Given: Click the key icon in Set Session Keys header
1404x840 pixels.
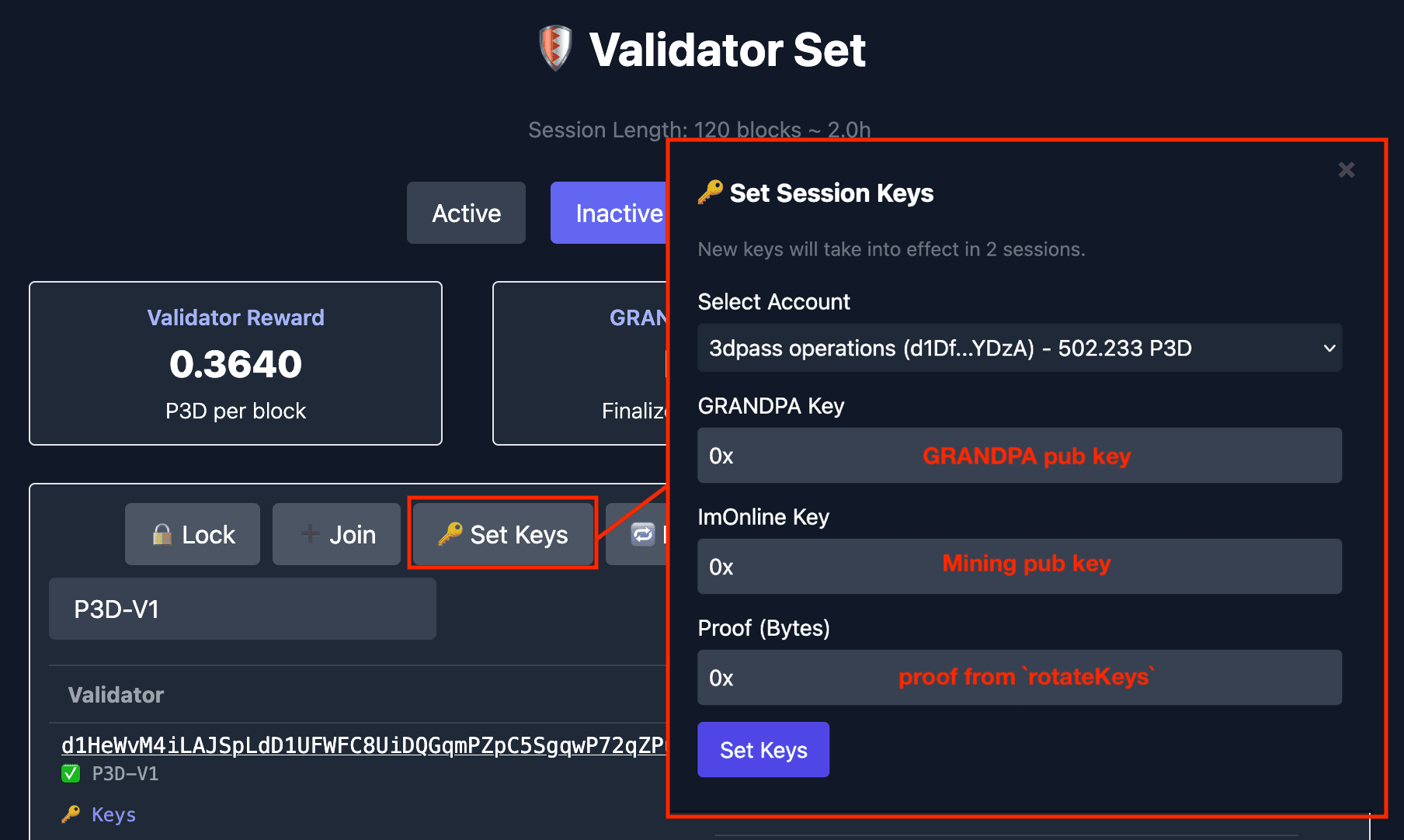Looking at the screenshot, I should pyautogui.click(x=708, y=193).
